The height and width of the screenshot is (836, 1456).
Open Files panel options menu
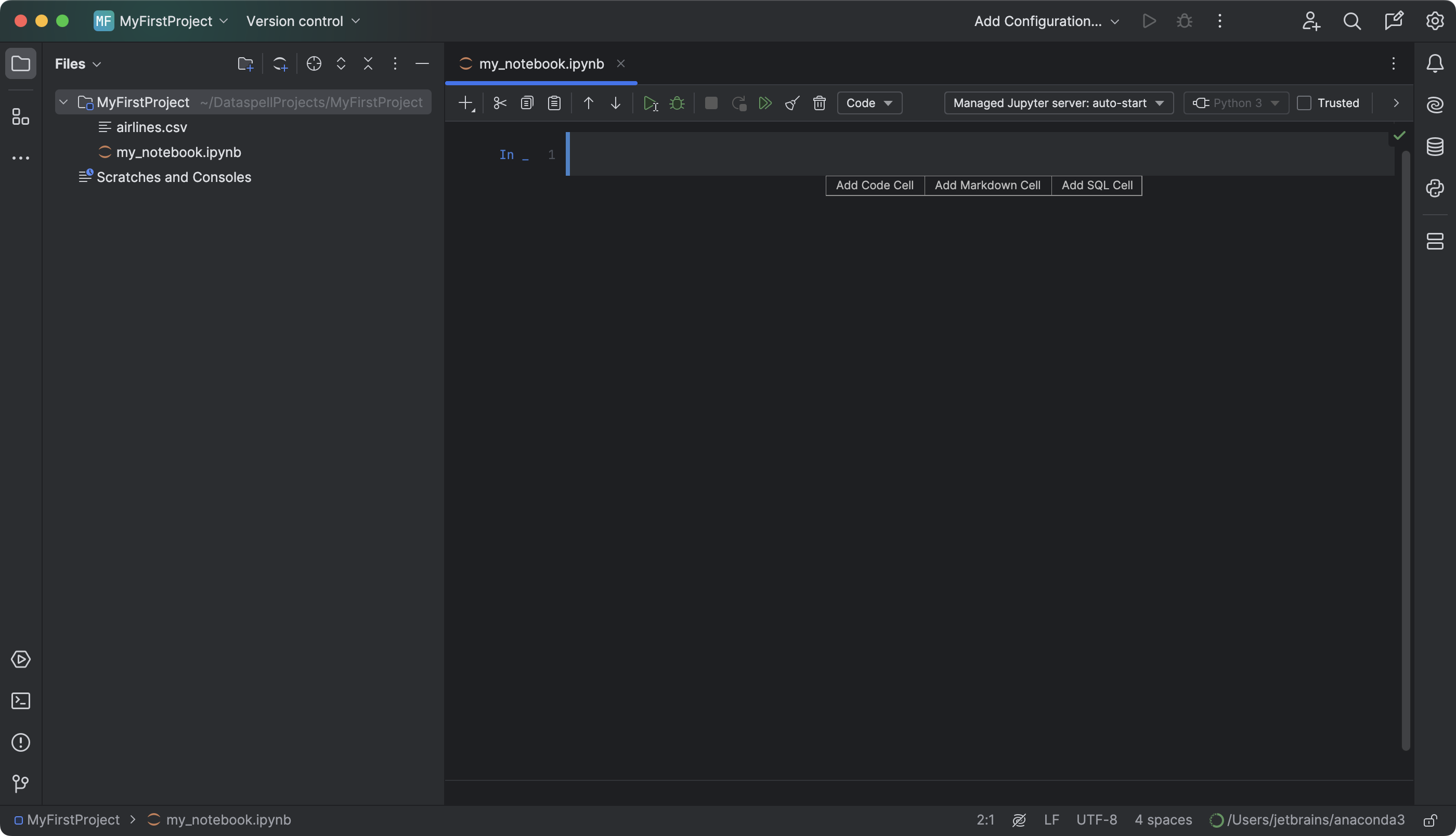click(395, 63)
